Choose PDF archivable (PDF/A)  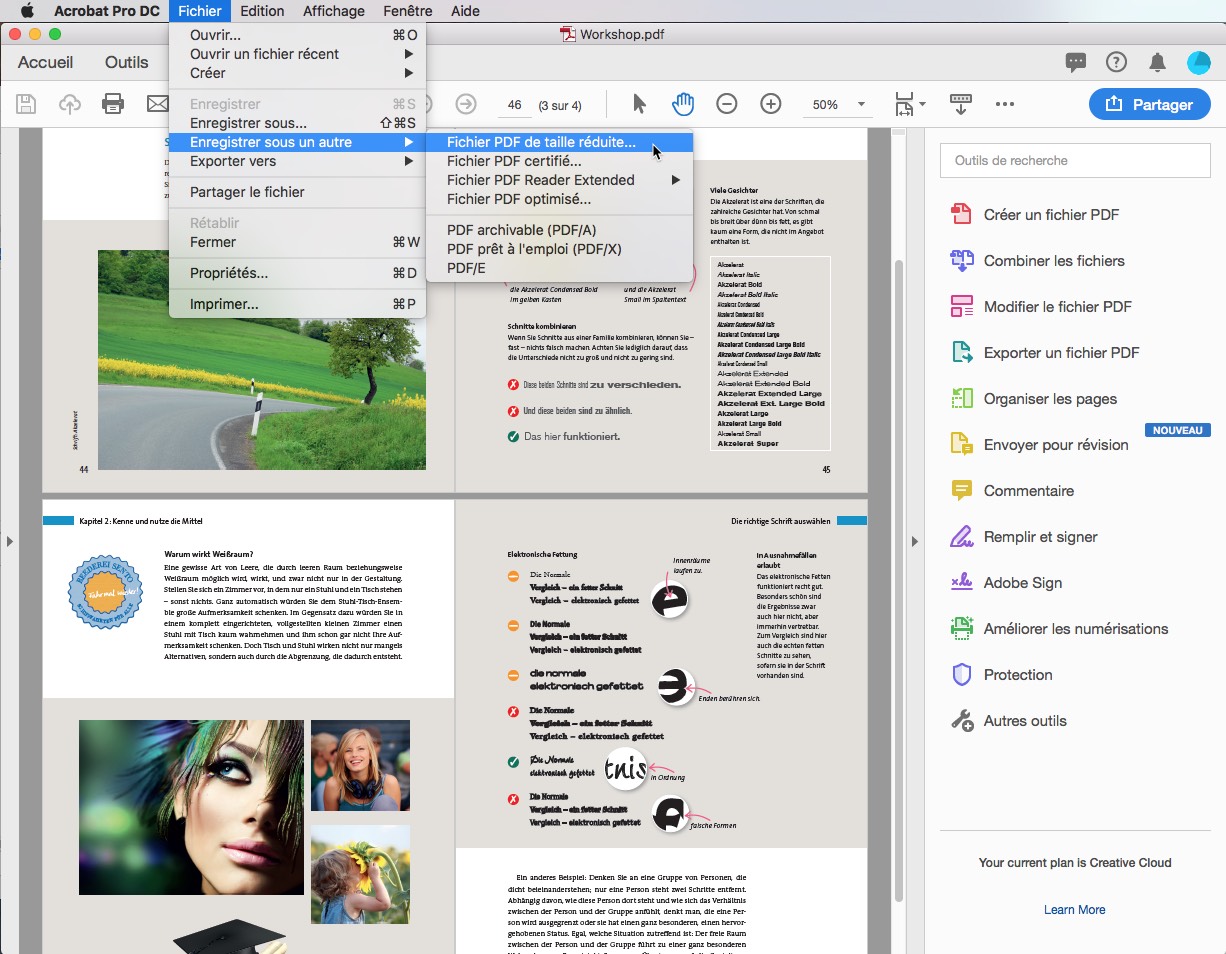pyautogui.click(x=560, y=230)
